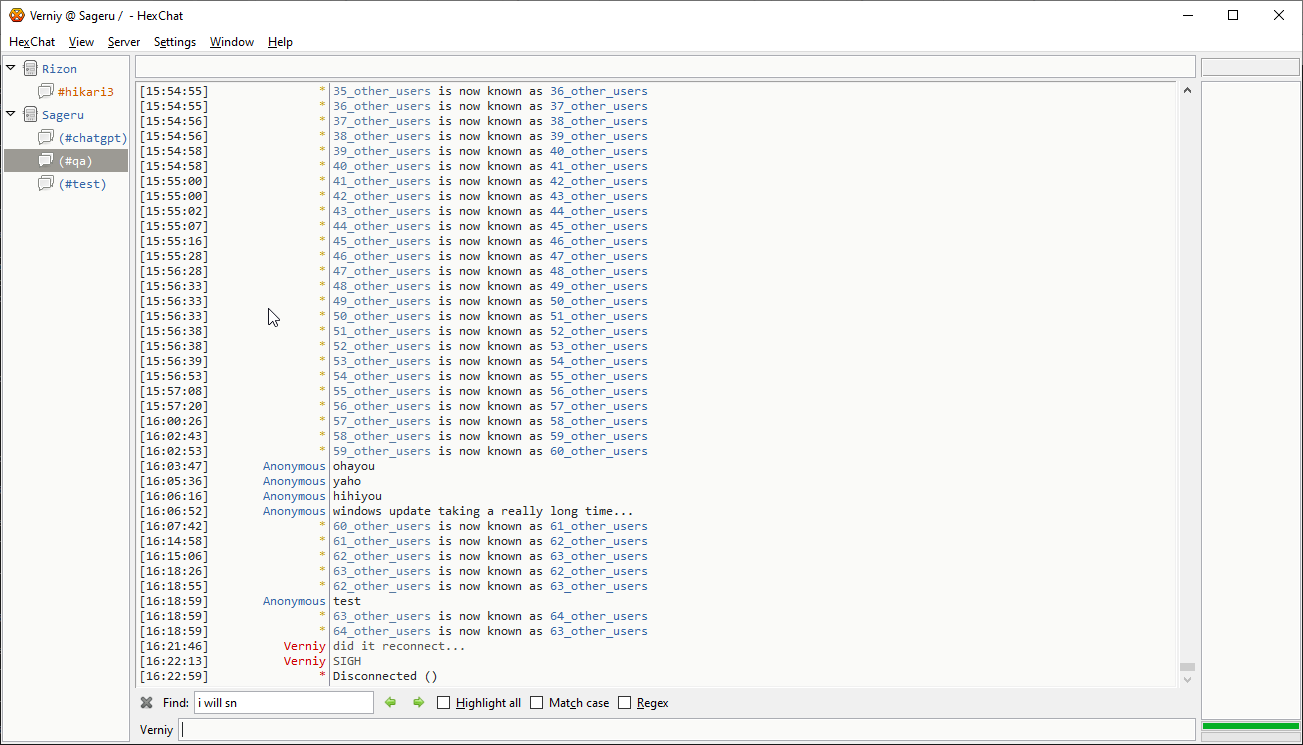Viewport: 1303px width, 745px height.
Task: Click the 64_other_users new nick at 16:18:59
Action: pyautogui.click(x=599, y=616)
